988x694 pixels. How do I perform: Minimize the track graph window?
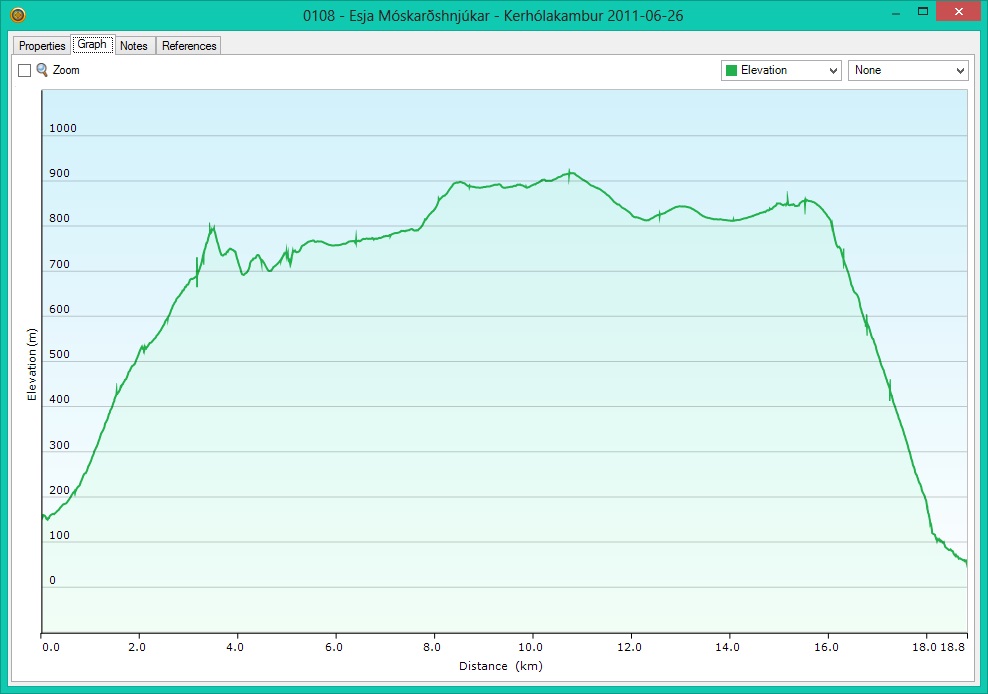coord(895,13)
